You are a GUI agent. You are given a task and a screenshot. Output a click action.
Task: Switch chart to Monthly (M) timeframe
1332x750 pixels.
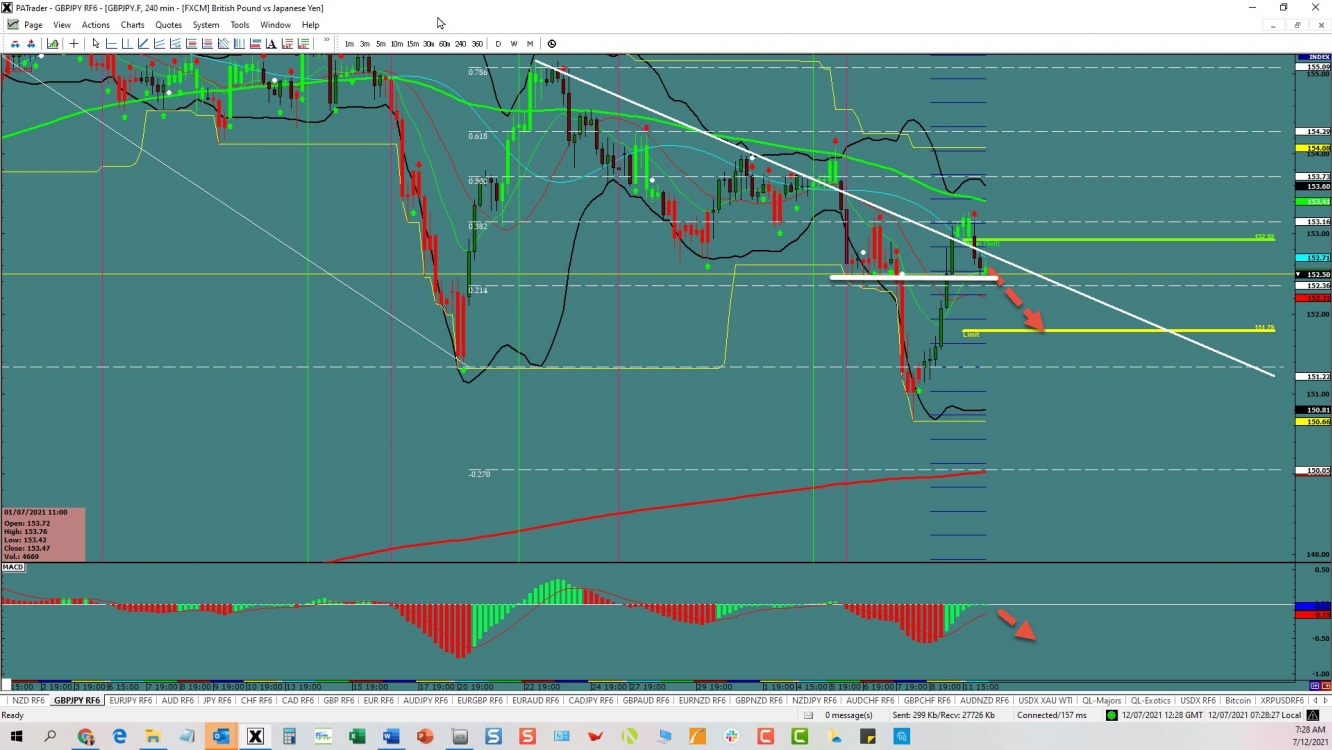[530, 44]
